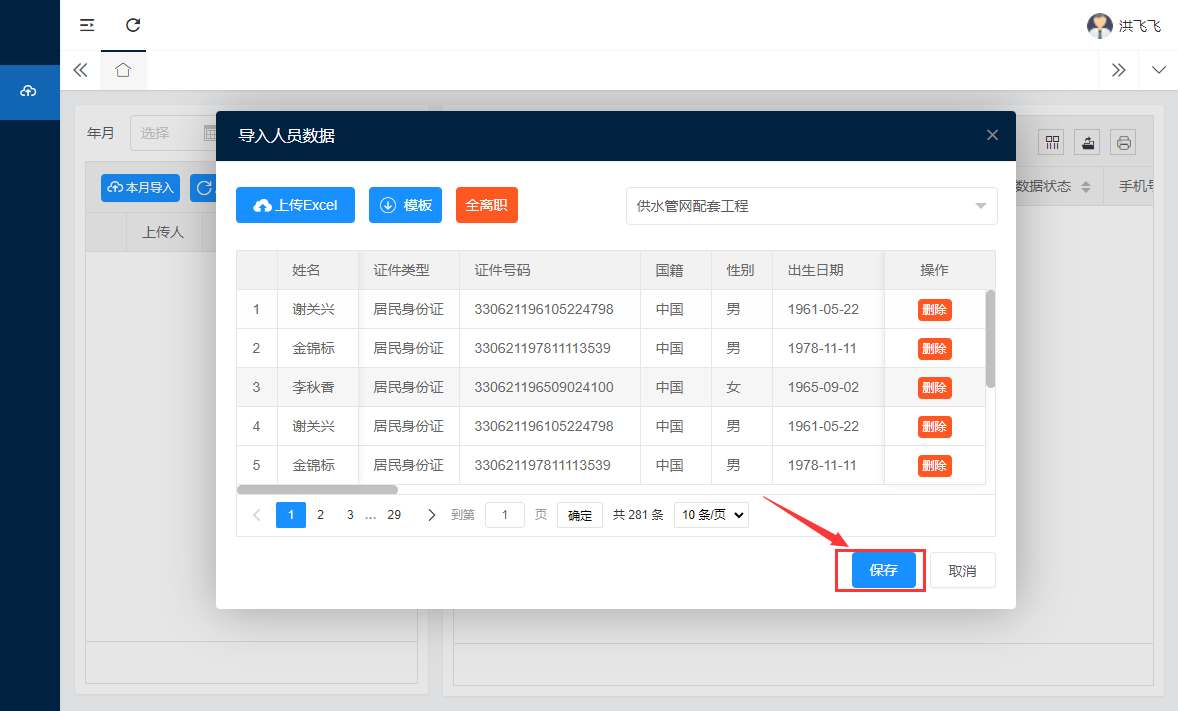Open the home tab icon
Image resolution: width=1178 pixels, height=711 pixels.
pos(123,70)
